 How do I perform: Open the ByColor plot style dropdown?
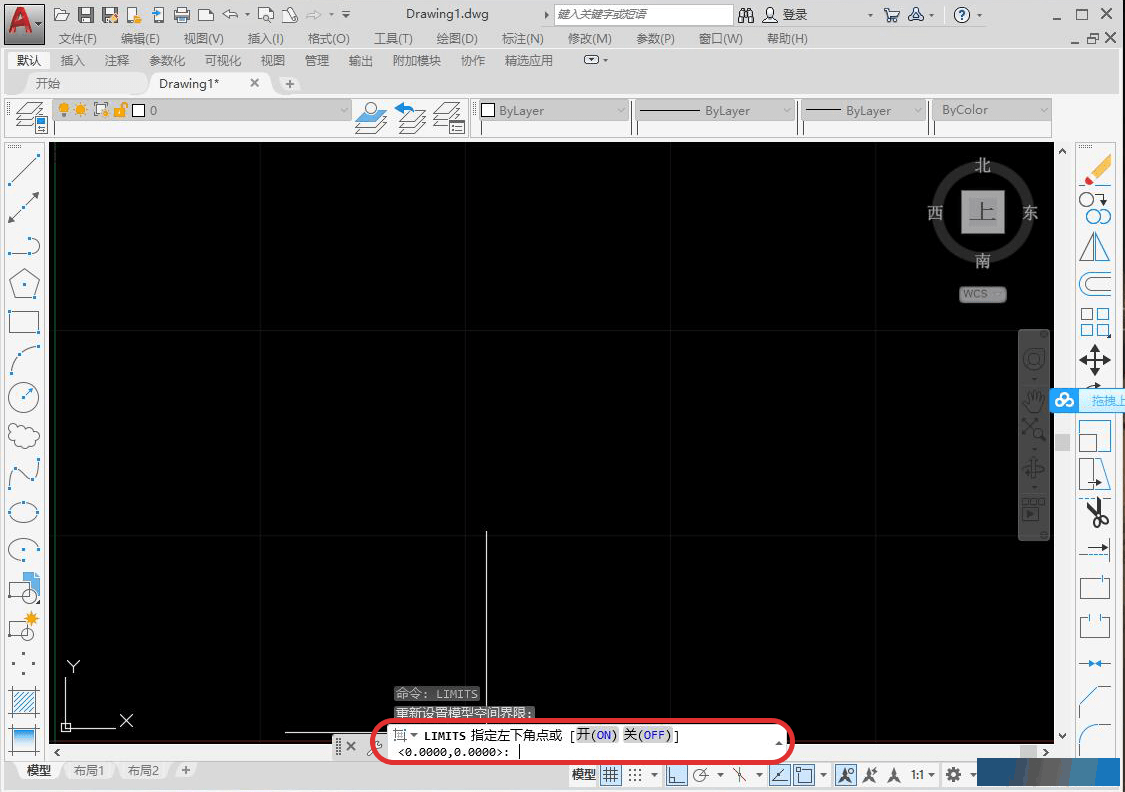tap(1044, 110)
